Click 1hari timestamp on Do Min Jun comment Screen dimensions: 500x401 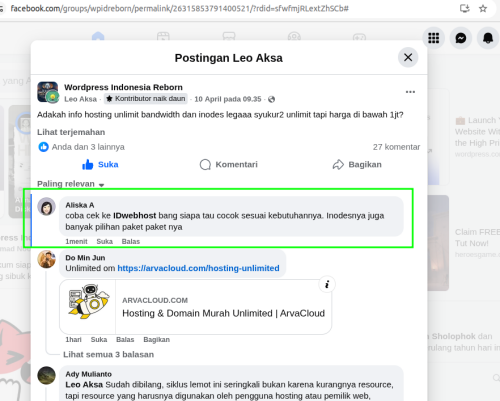point(73,340)
